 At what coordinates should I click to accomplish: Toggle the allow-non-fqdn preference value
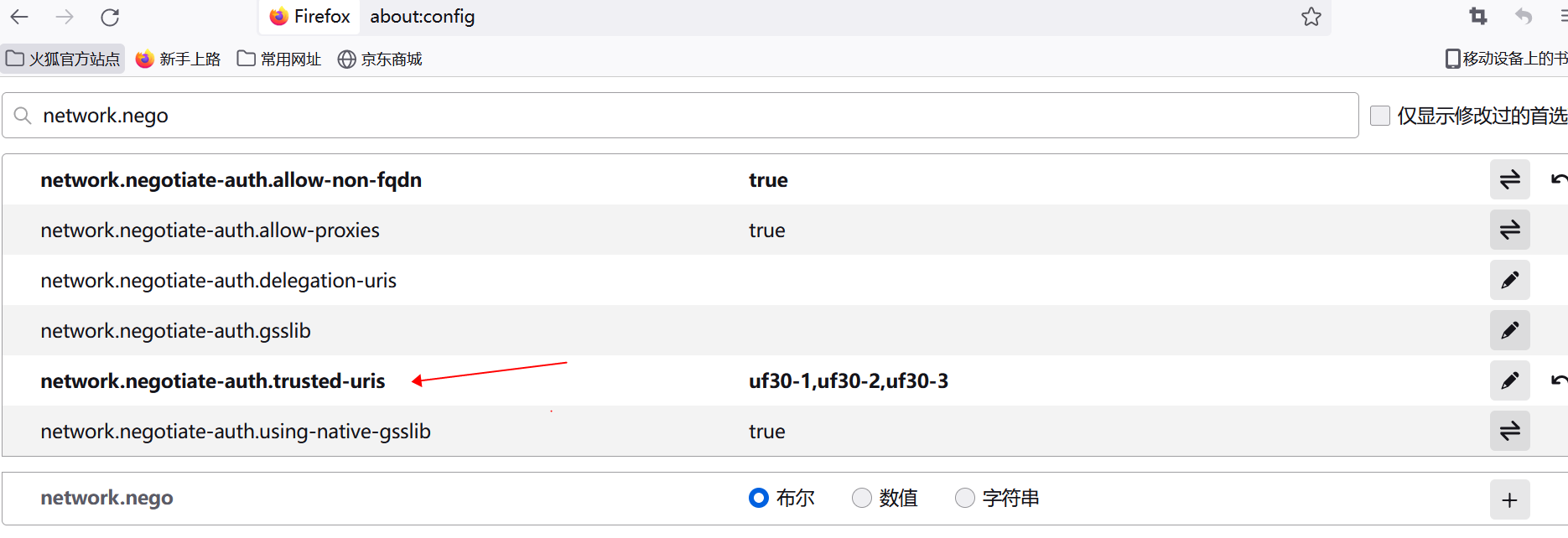click(1509, 179)
